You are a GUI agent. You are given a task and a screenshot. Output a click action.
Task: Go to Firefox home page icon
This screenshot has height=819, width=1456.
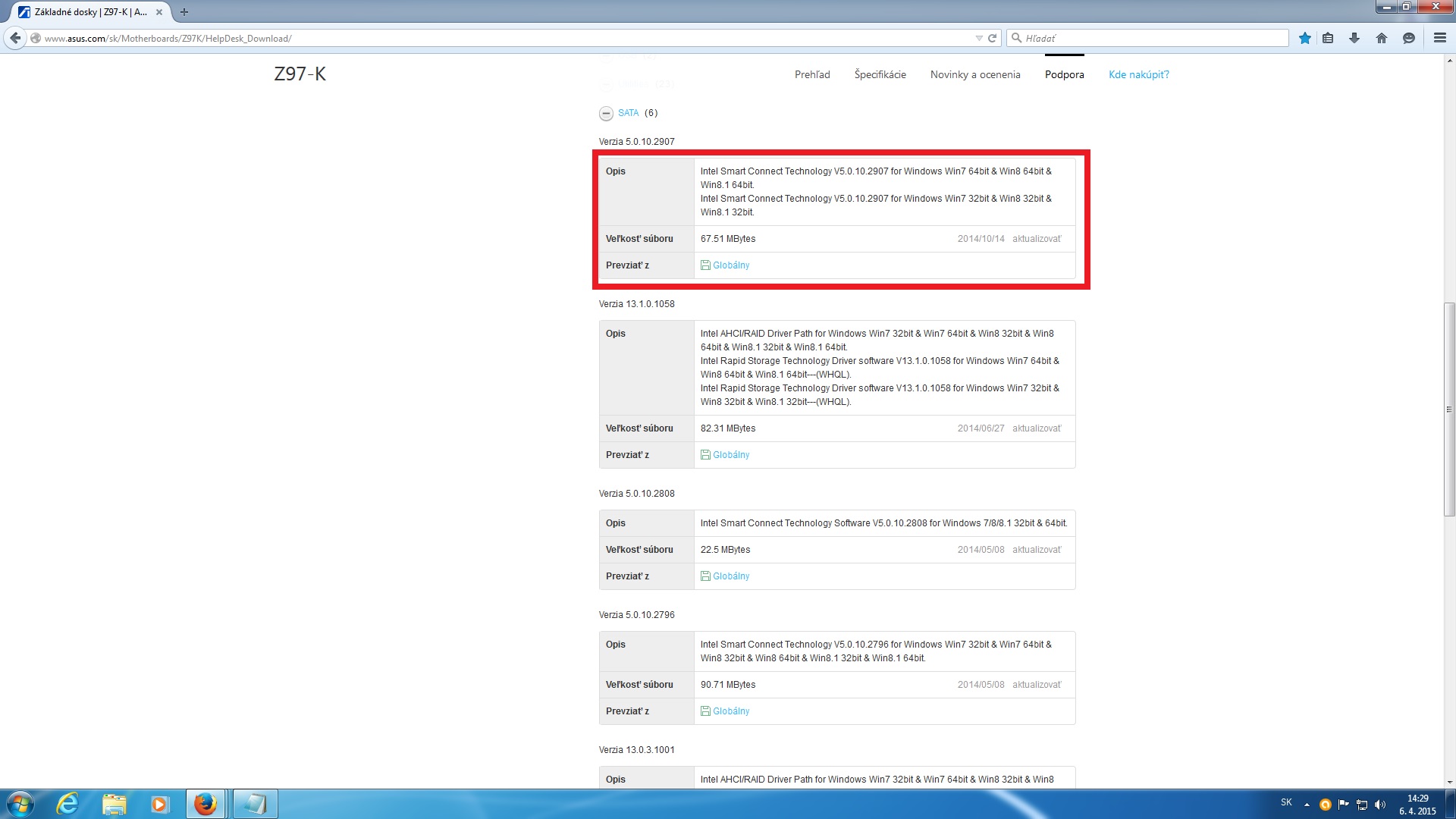[1382, 38]
